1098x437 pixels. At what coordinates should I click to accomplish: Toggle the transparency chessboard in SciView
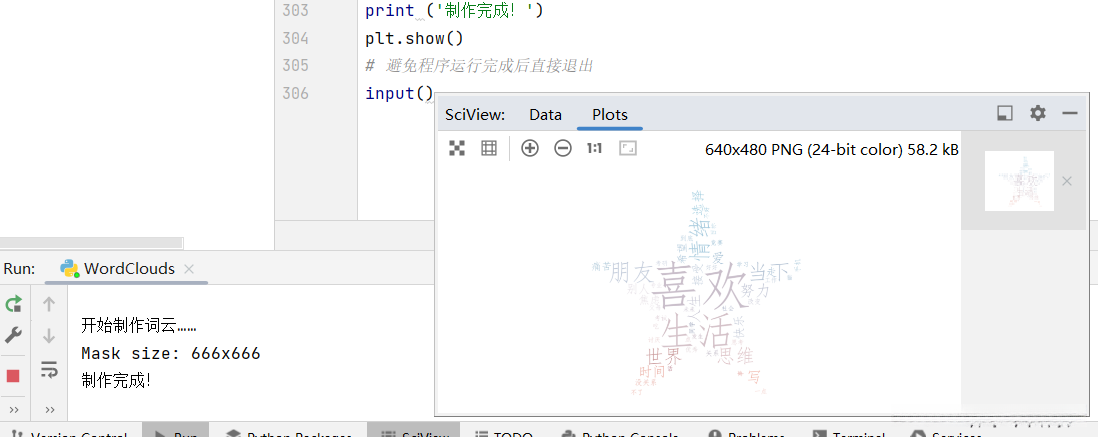pos(457,148)
